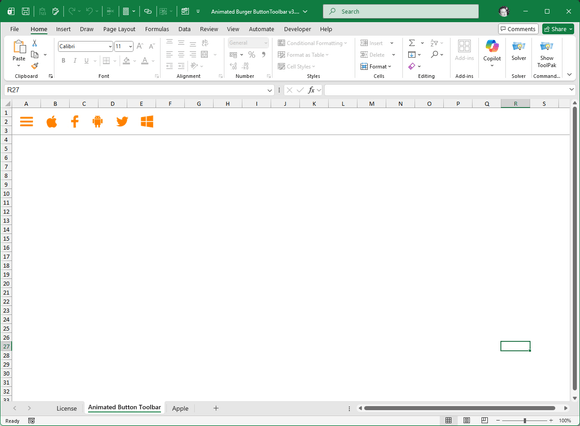Image resolution: width=580 pixels, height=426 pixels.
Task: Open the File menu
Action: pyautogui.click(x=14, y=29)
